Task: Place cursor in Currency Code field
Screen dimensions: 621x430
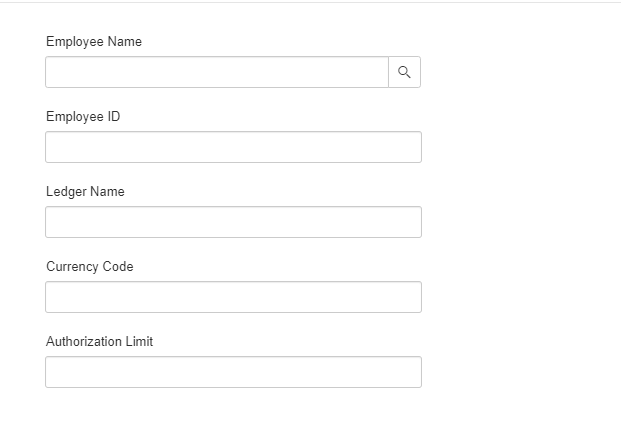Action: 234,297
